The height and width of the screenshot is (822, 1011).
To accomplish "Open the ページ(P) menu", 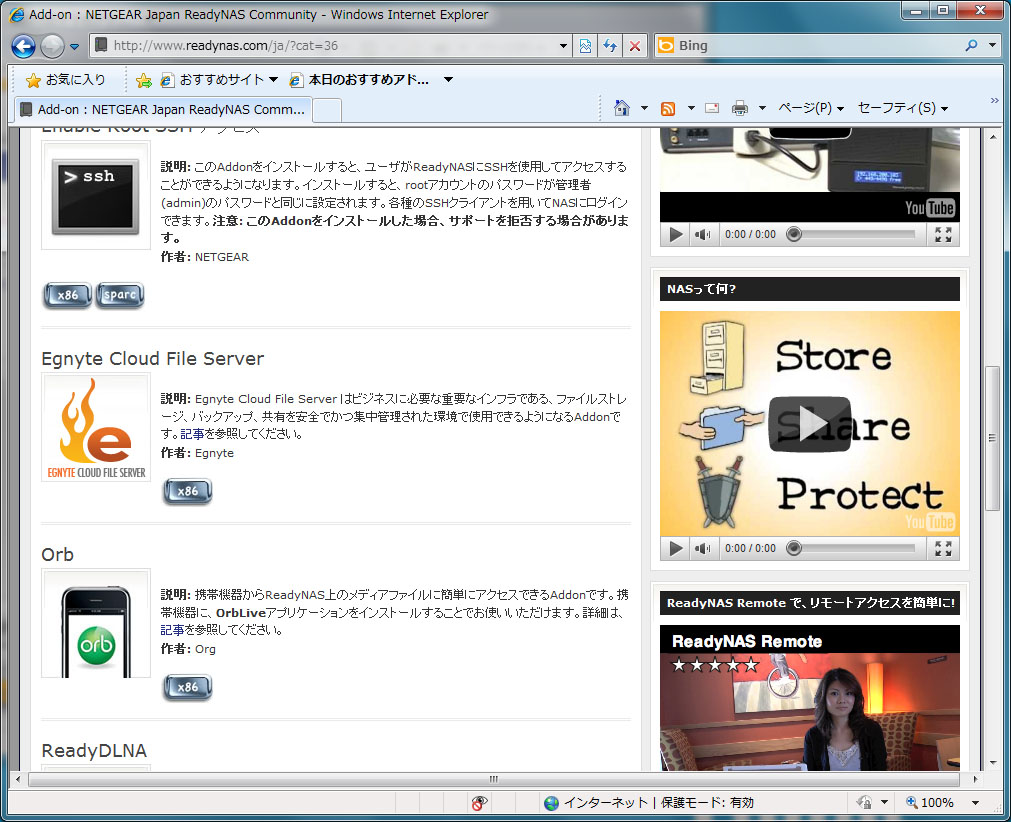I will (x=810, y=108).
